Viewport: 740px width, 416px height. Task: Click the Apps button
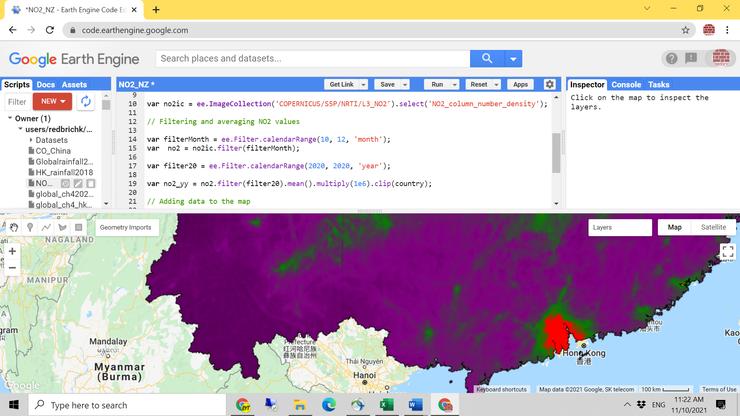[520, 85]
